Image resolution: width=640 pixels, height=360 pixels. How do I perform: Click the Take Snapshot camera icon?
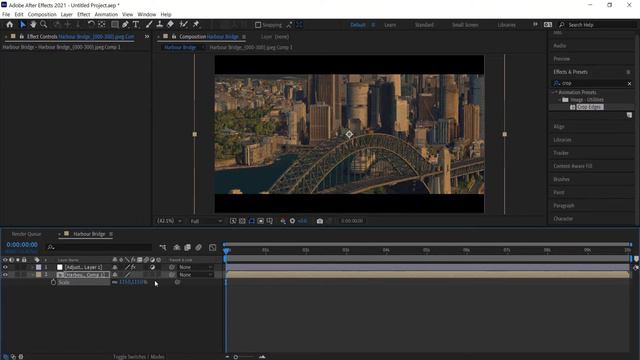(320, 221)
